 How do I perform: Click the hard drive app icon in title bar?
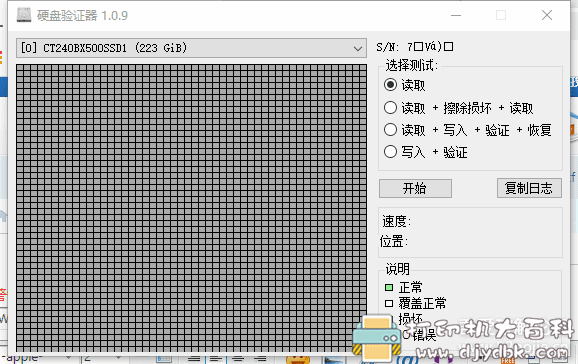coord(24,15)
